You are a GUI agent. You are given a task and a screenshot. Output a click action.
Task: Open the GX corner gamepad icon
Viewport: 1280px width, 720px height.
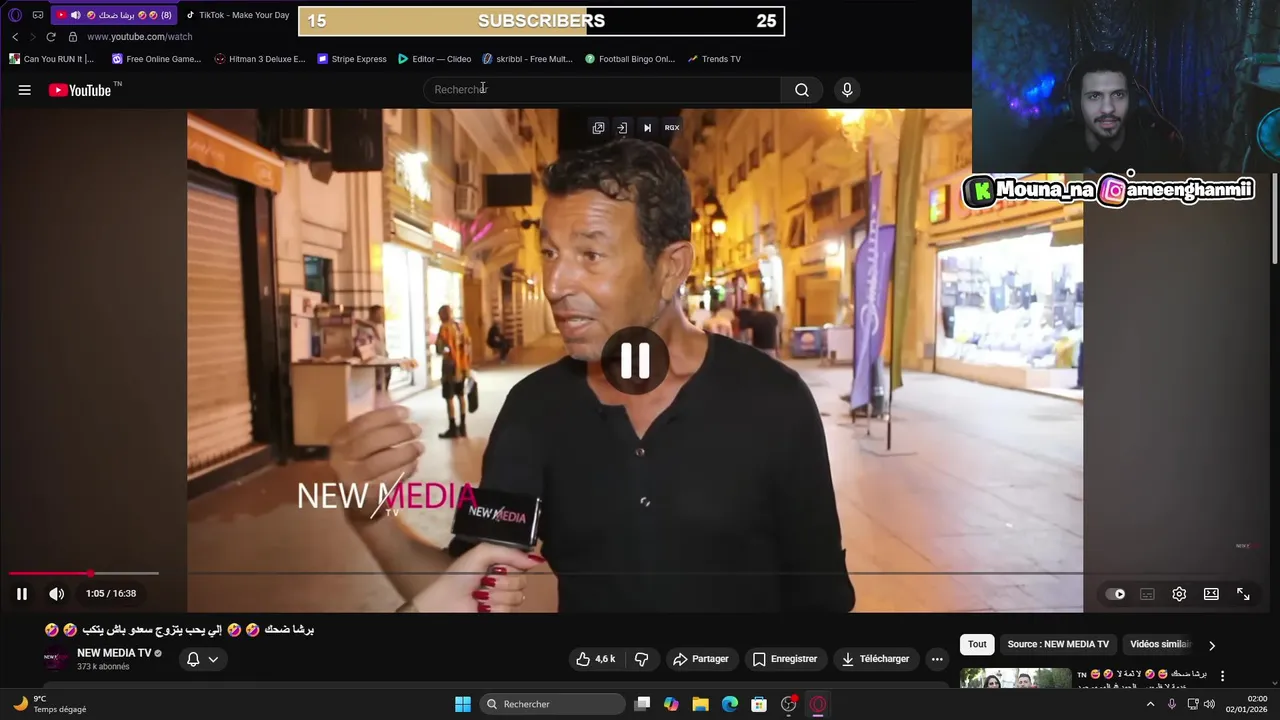[38, 15]
